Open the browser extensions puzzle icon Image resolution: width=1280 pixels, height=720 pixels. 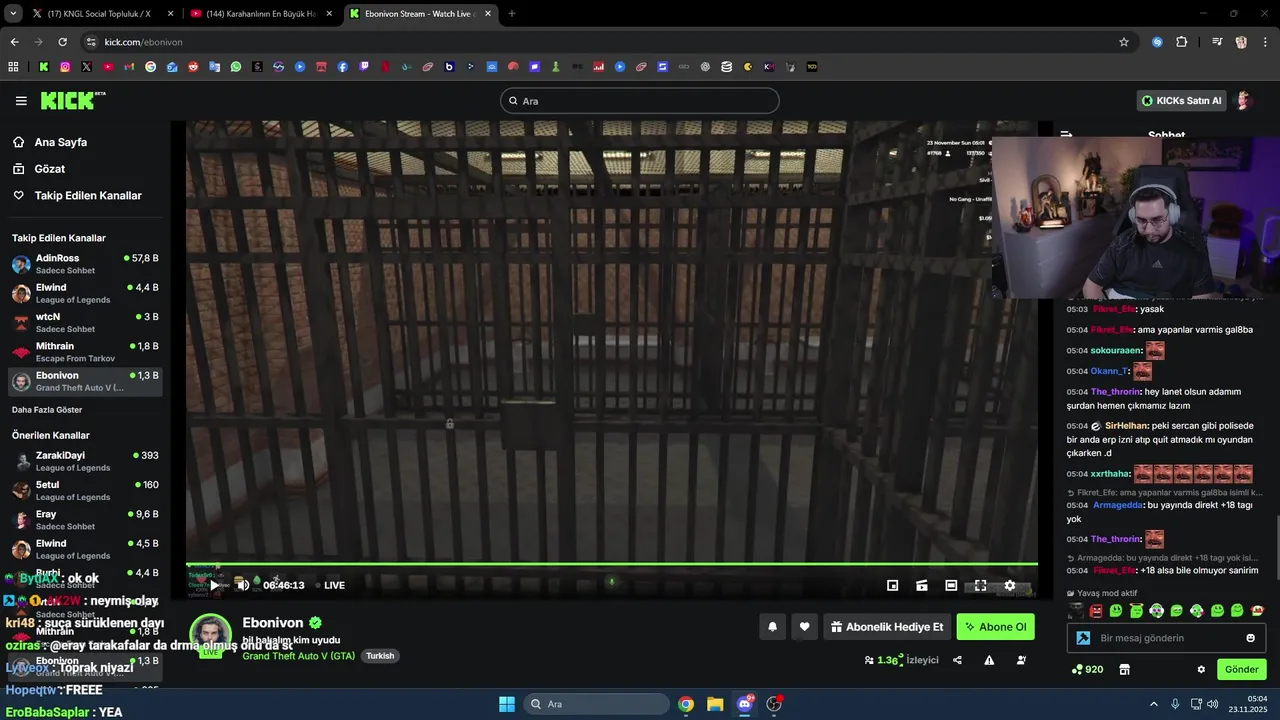click(1181, 42)
